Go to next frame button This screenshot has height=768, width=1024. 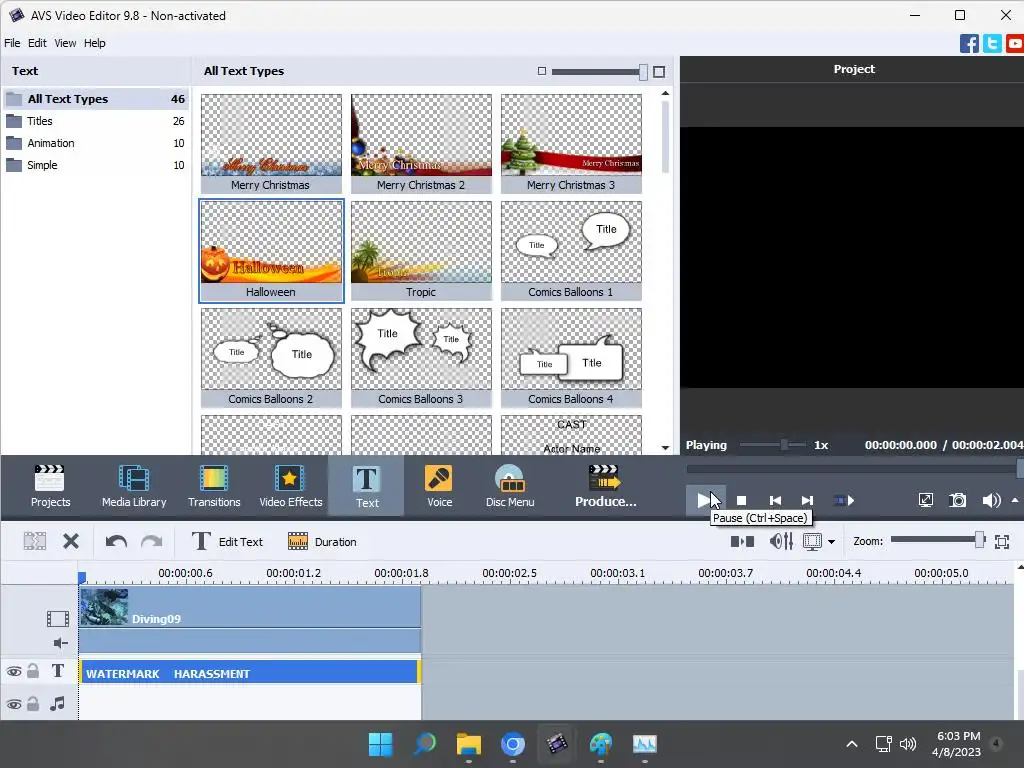click(807, 501)
